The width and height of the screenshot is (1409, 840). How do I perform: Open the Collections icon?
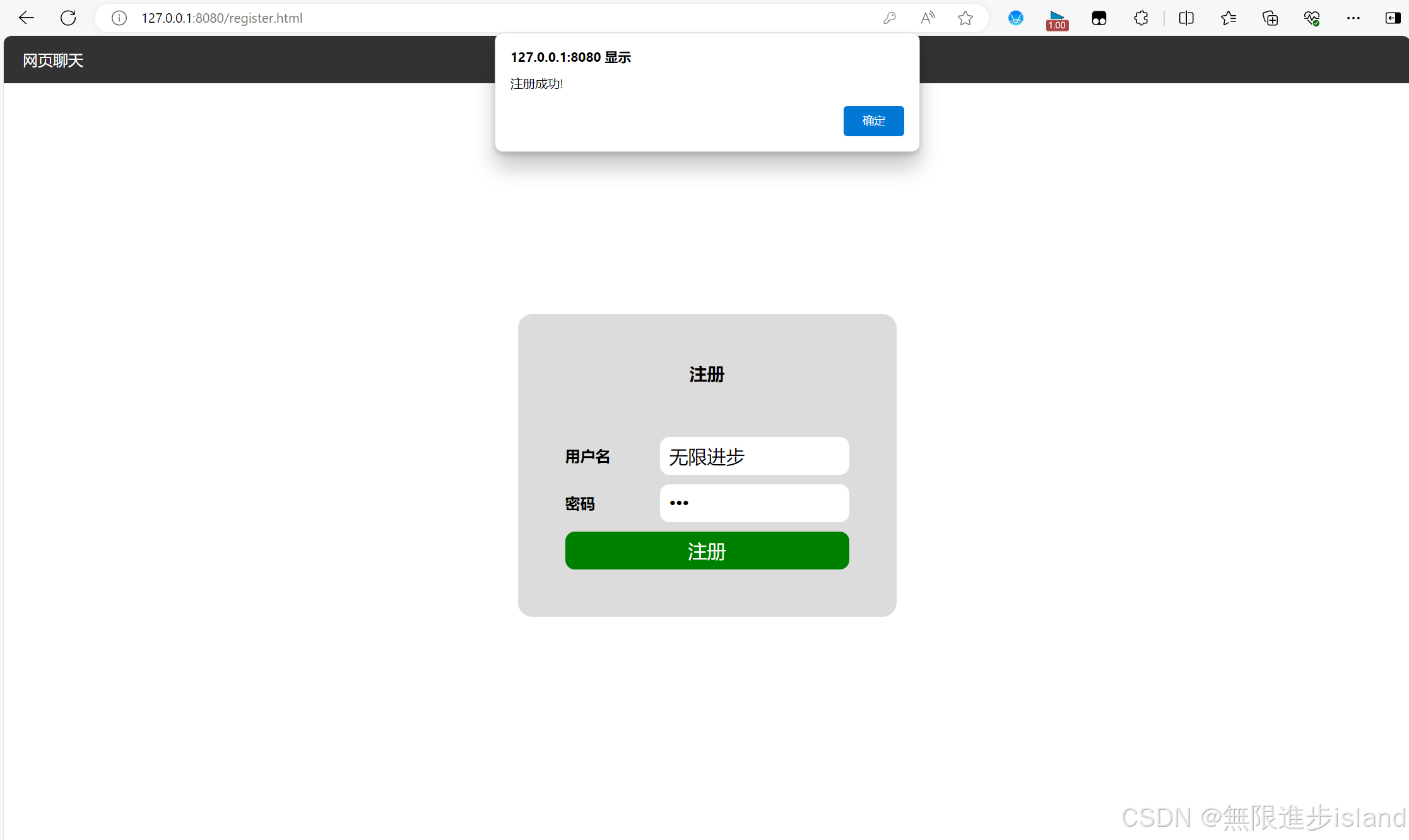[x=1270, y=18]
